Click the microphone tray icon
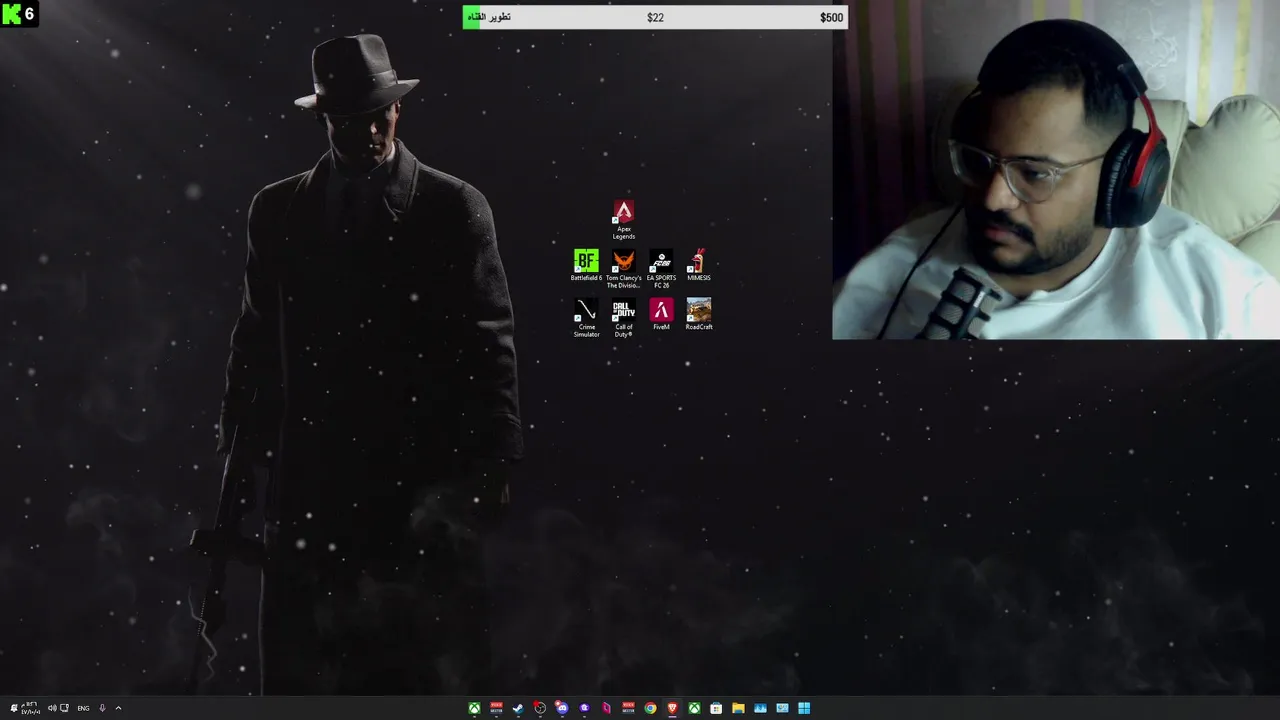 tap(102, 708)
